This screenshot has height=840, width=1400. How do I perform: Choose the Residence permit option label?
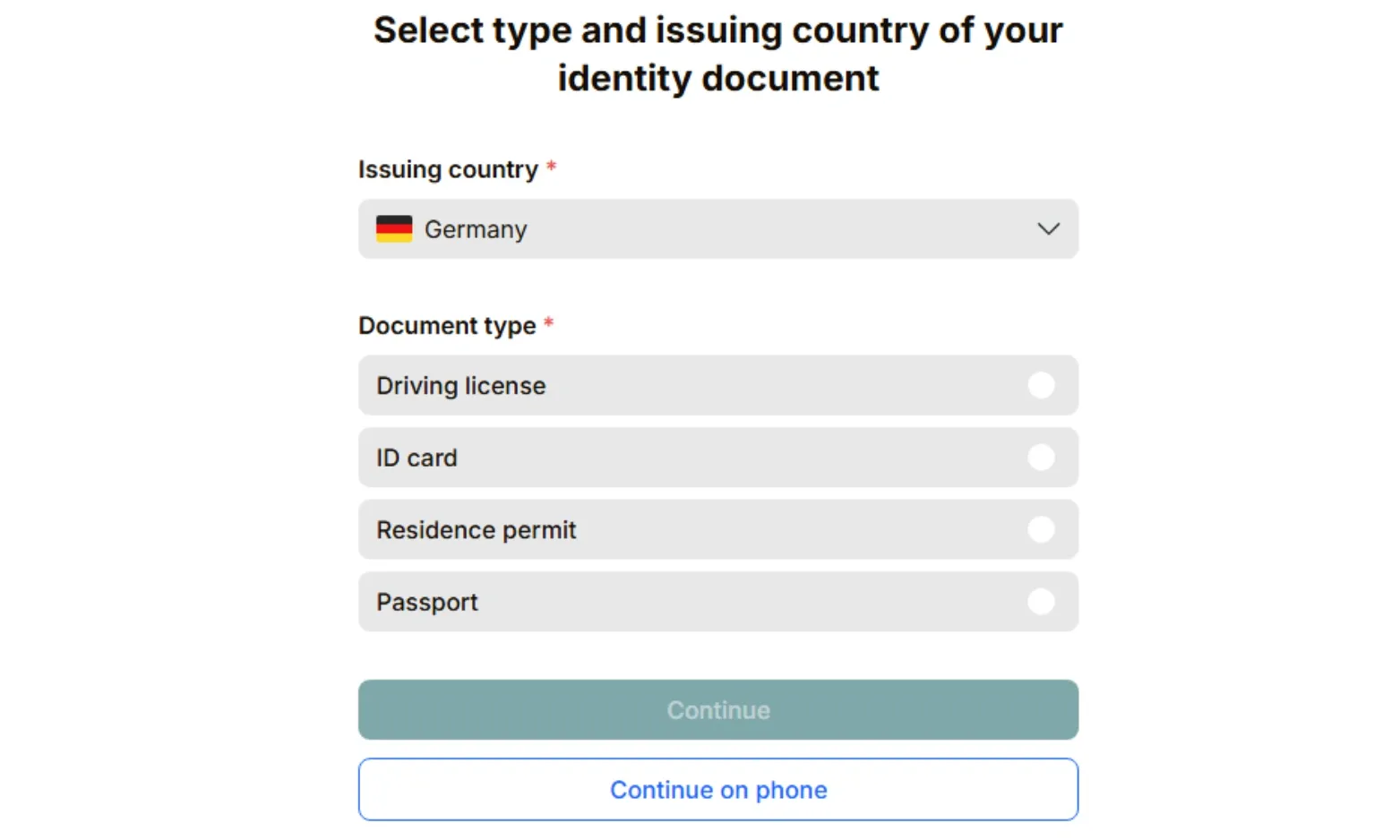coord(476,530)
